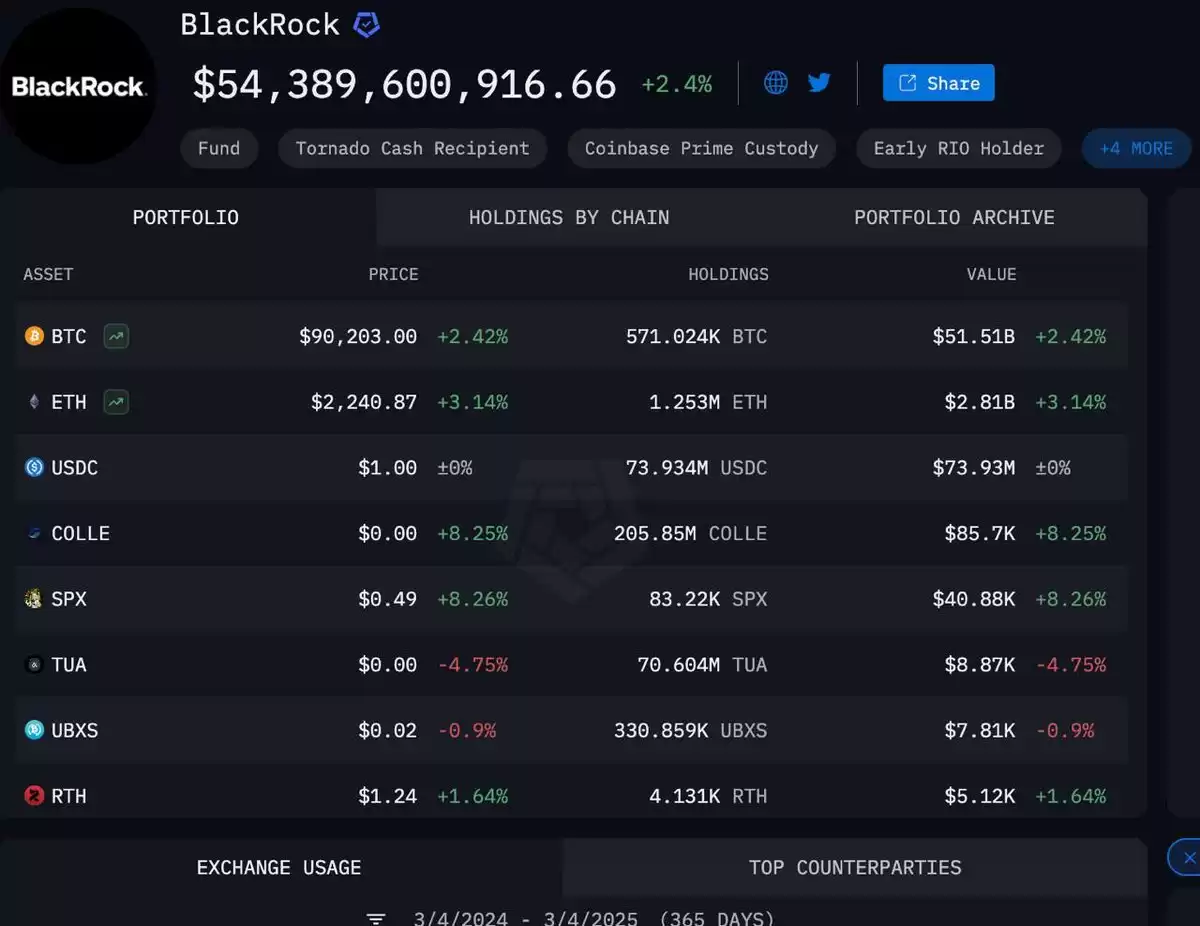
Task: Click the $51.51B BTC value
Action: pos(974,337)
